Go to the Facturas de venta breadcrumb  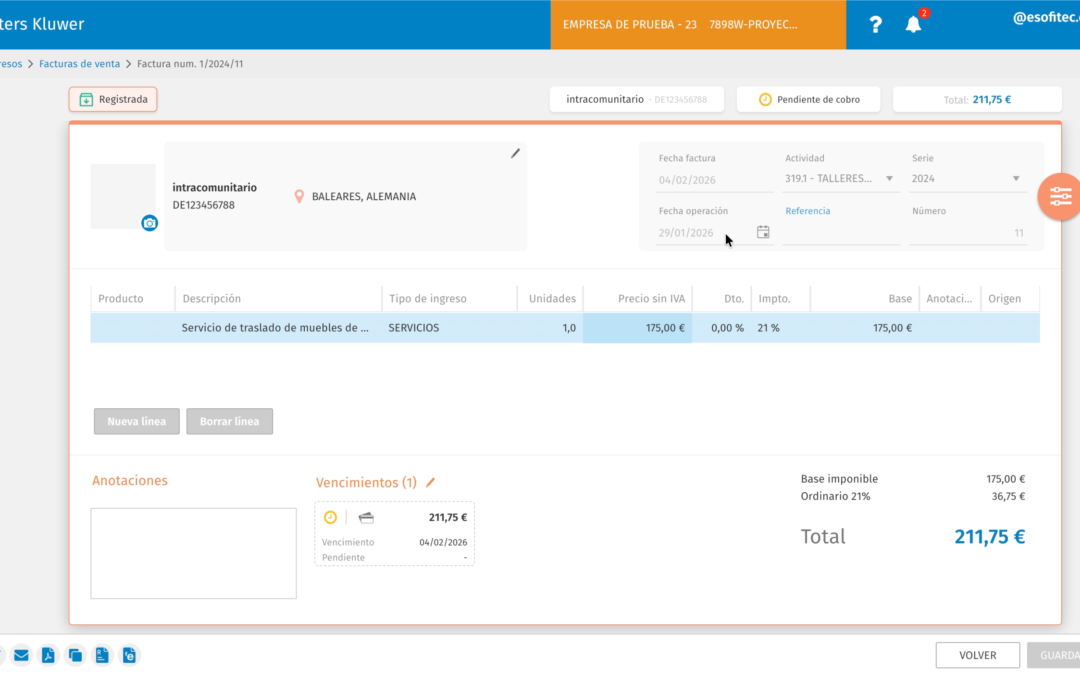(79, 63)
